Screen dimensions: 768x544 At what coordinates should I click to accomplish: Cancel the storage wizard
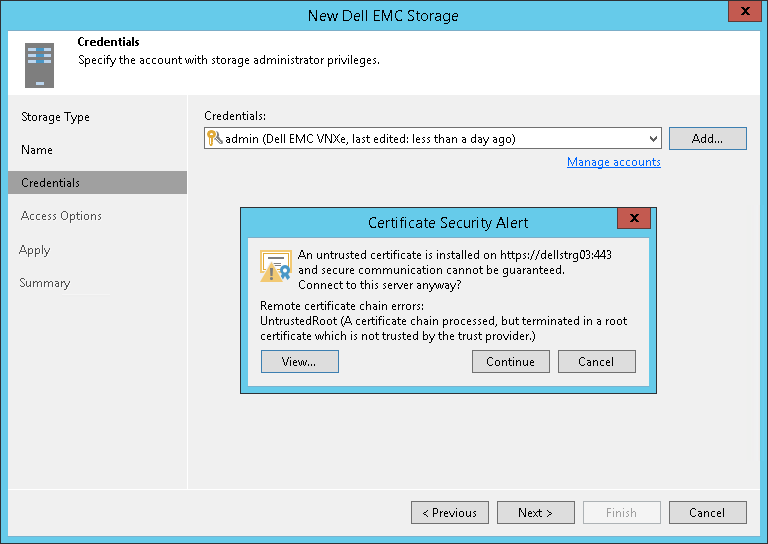coord(706,513)
